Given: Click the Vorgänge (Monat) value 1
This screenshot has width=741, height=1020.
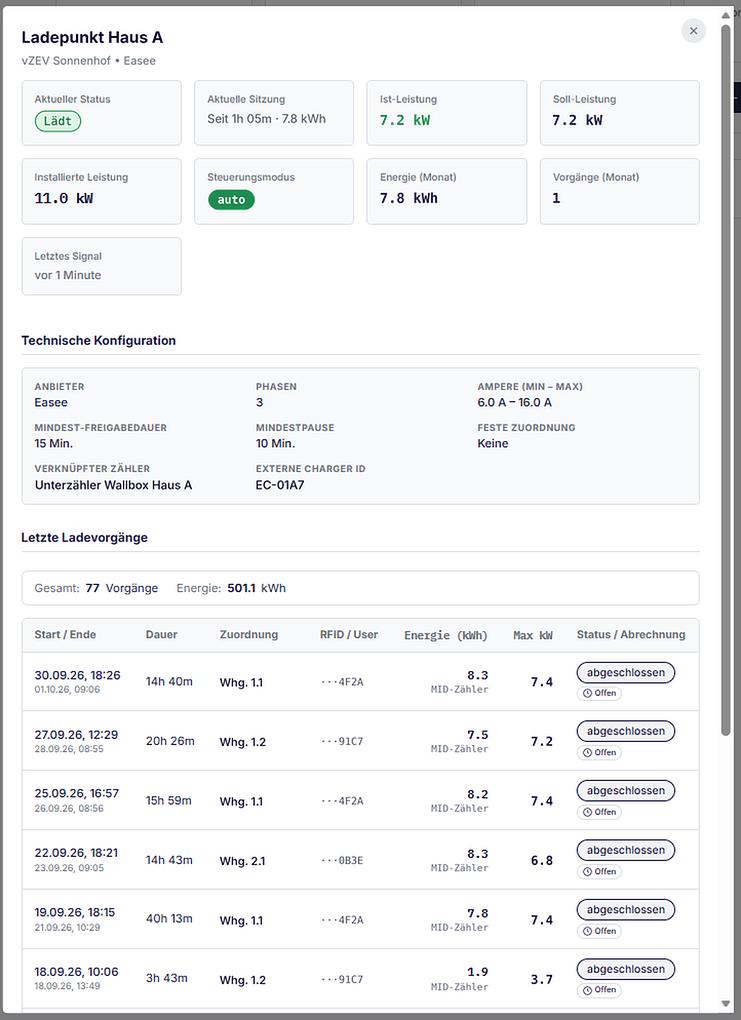Looking at the screenshot, I should (556, 198).
